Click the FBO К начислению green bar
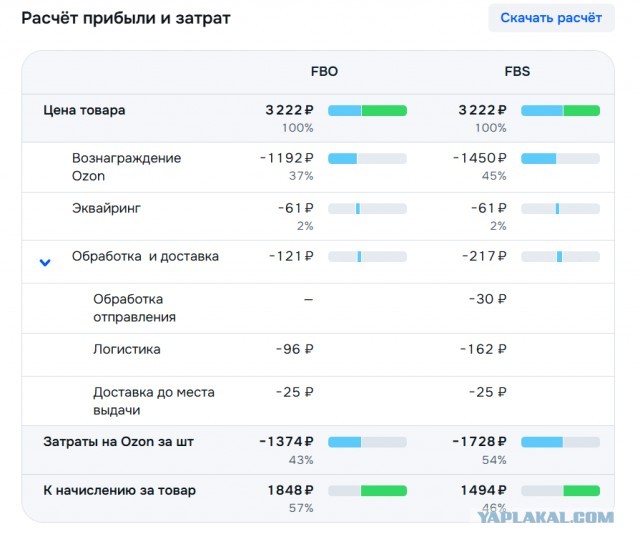 click(383, 491)
